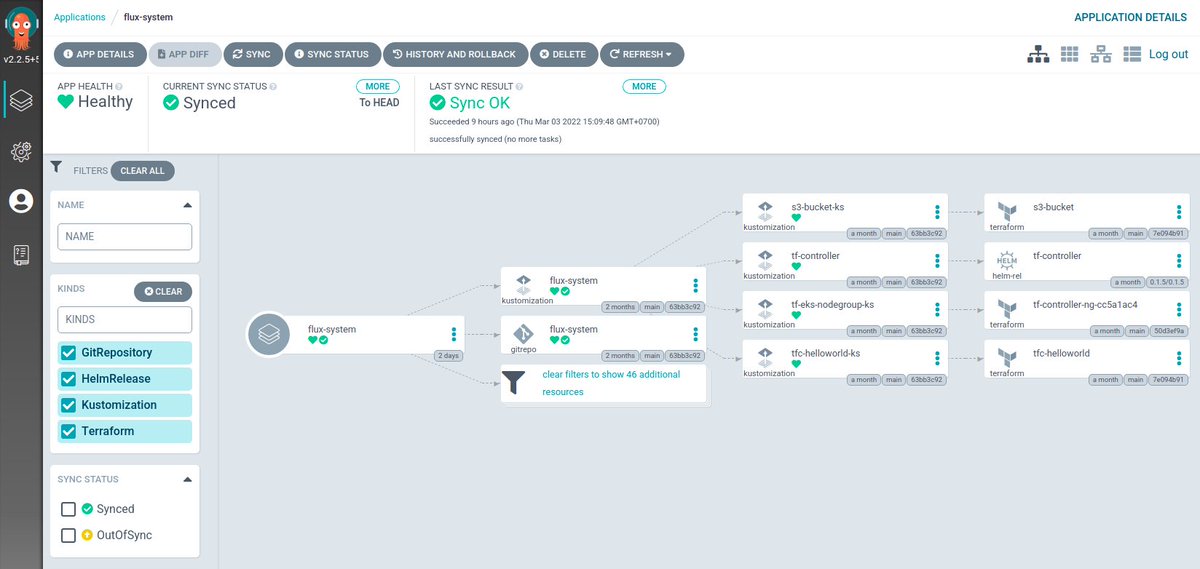
Task: Switch to network view icon
Action: [1101, 54]
